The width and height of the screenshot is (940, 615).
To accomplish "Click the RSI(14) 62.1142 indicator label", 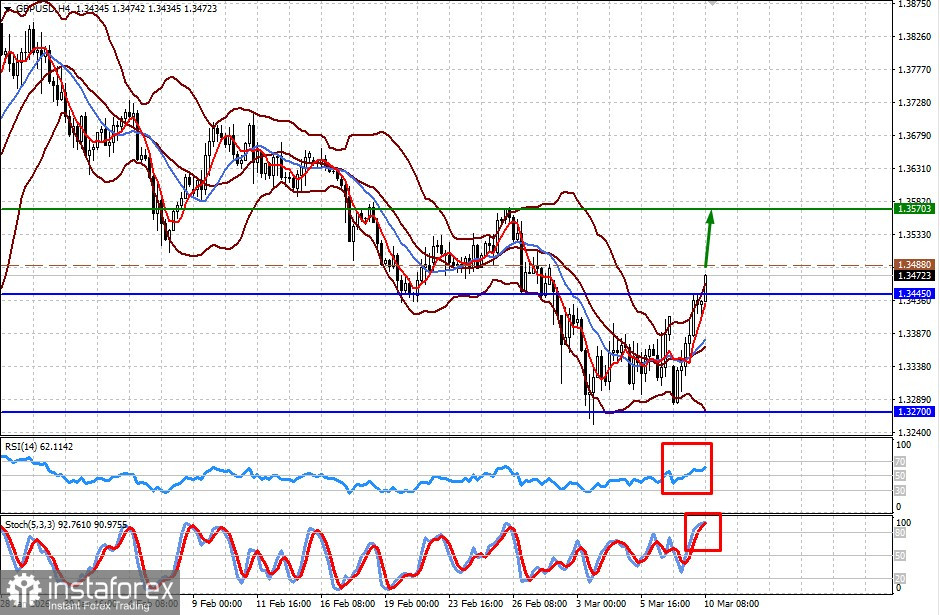I will (x=39, y=447).
